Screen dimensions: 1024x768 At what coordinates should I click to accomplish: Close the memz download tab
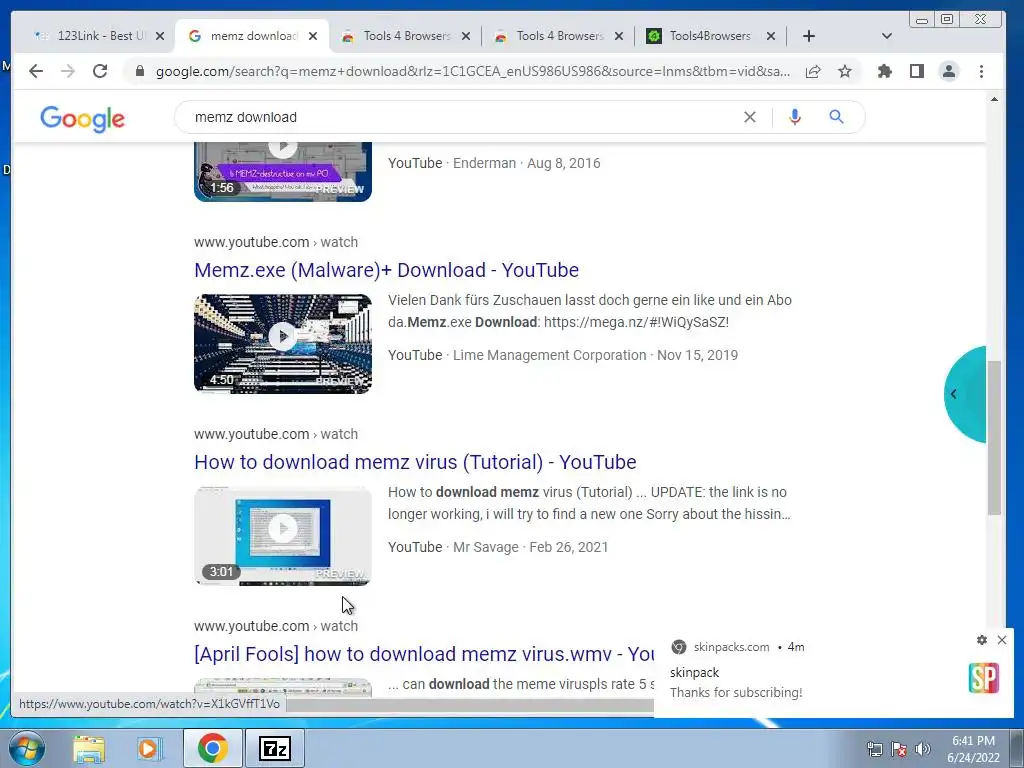(313, 36)
